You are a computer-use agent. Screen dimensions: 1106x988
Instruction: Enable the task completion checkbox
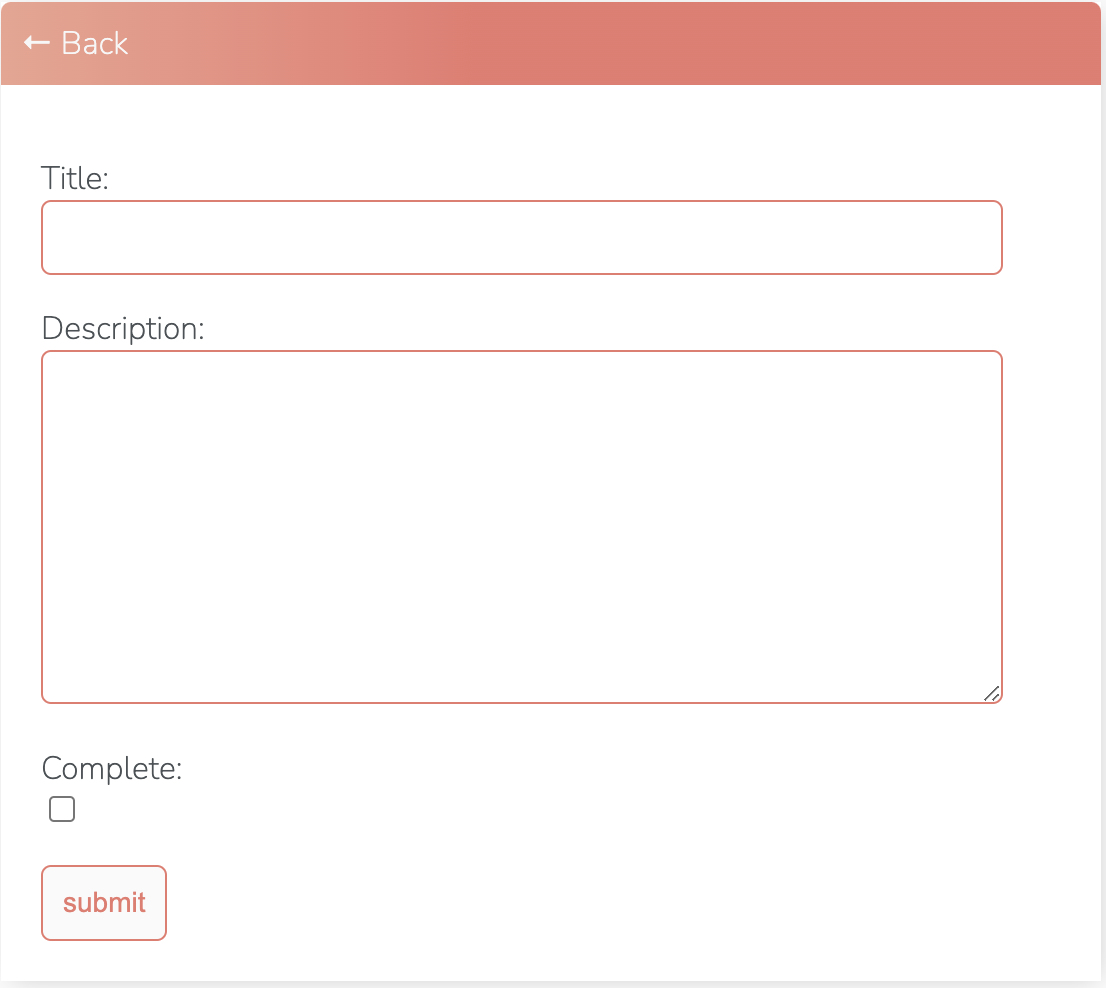click(x=62, y=809)
